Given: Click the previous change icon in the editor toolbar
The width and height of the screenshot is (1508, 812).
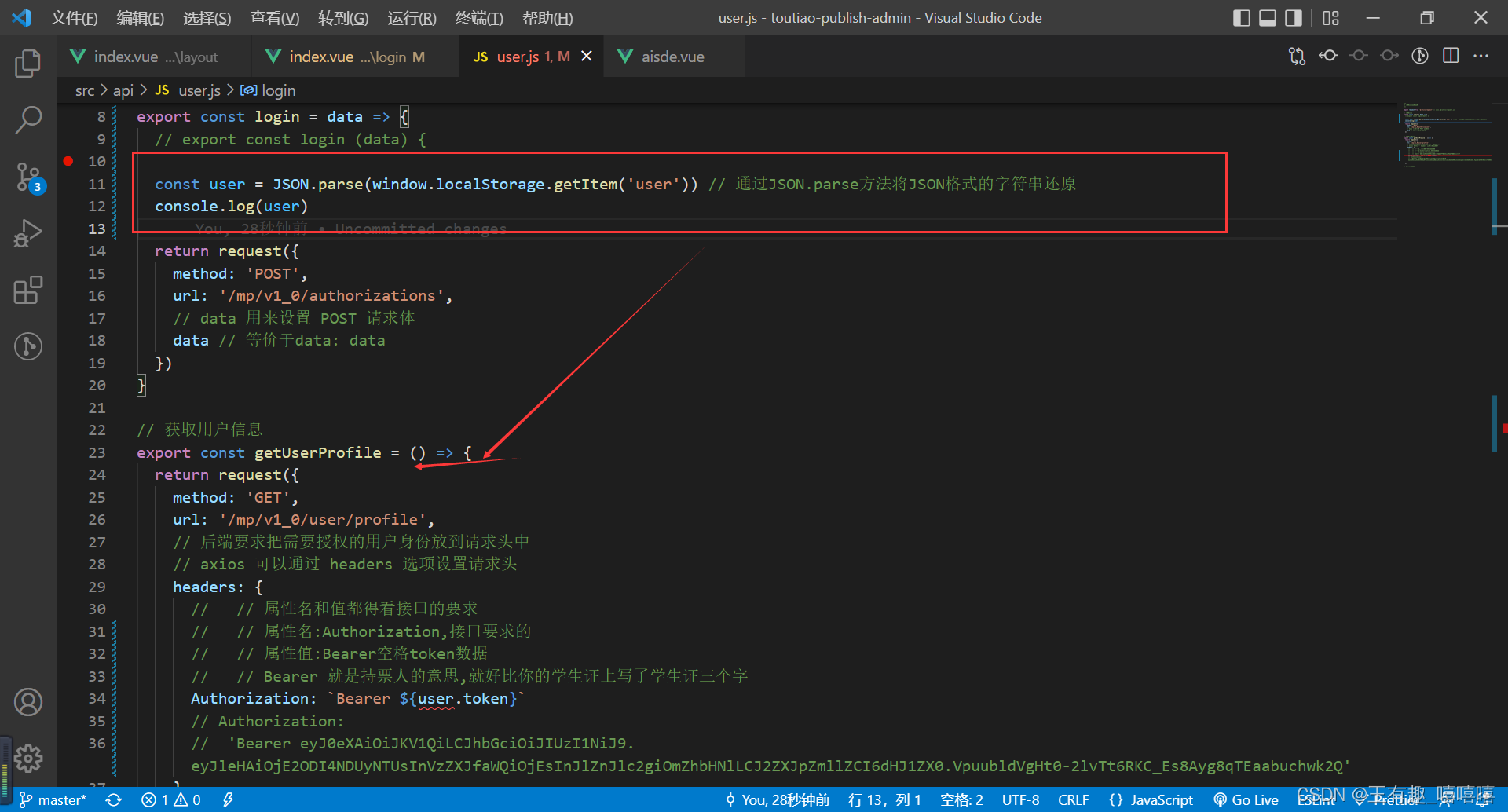Looking at the screenshot, I should tap(1359, 56).
